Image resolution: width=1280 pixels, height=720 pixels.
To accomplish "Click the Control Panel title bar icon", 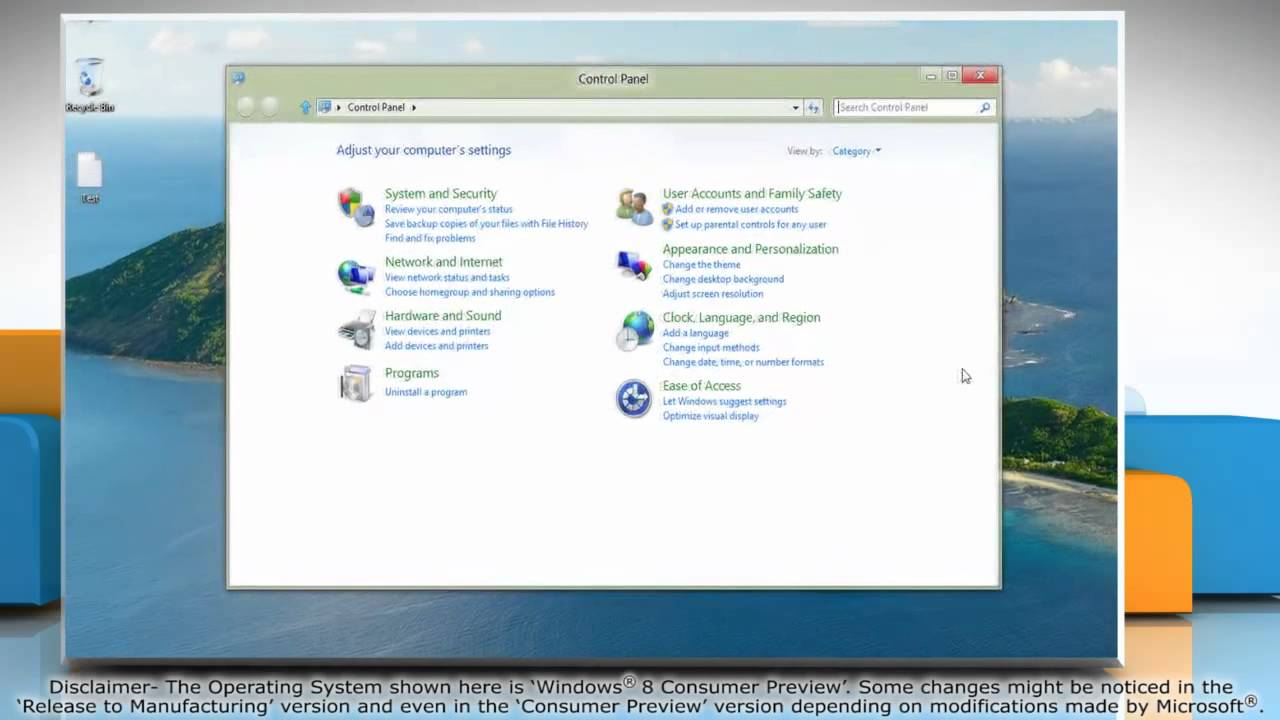I will (238, 78).
